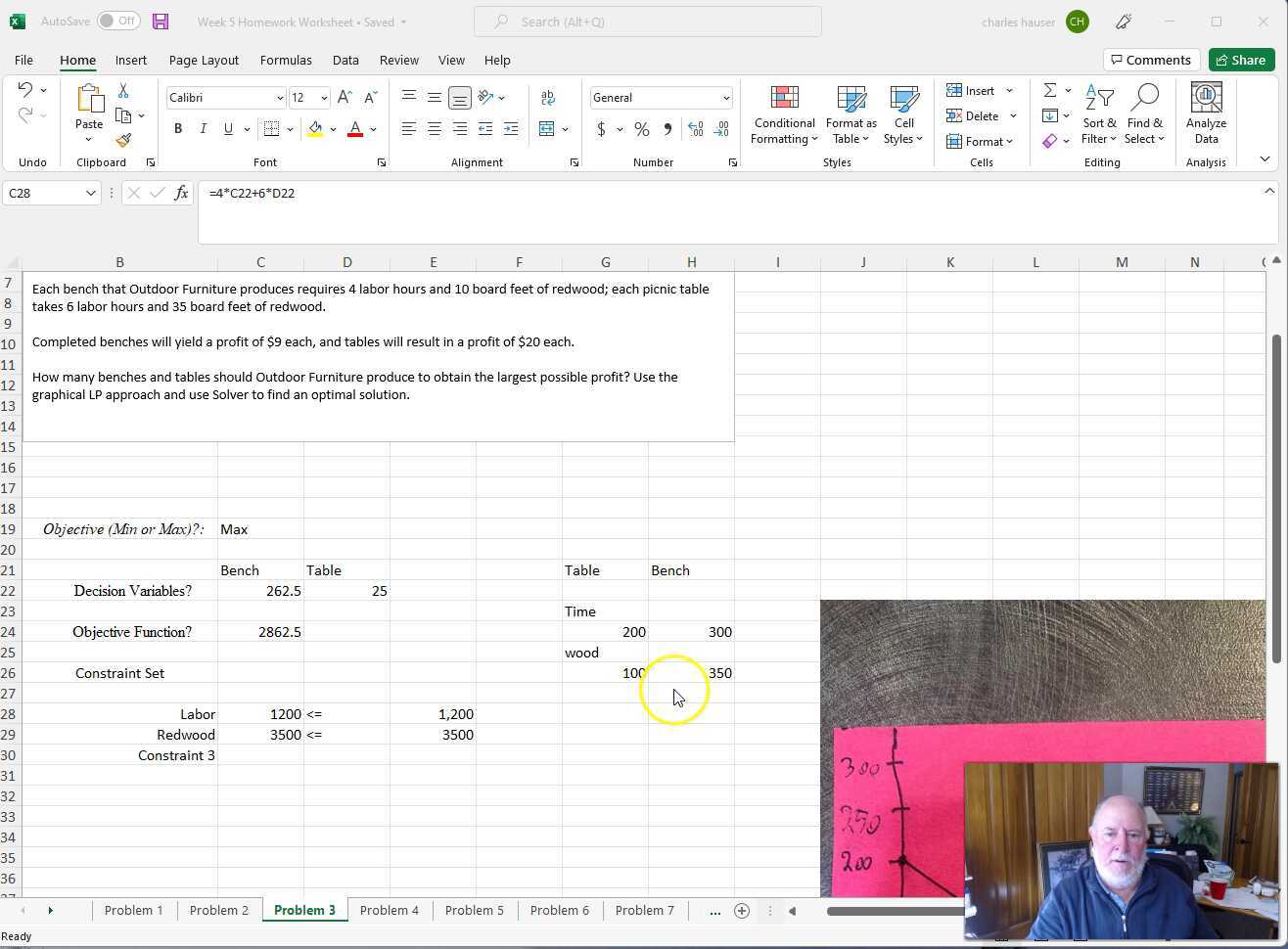
Task: Switch to the Problem 4 sheet tab
Action: [389, 911]
